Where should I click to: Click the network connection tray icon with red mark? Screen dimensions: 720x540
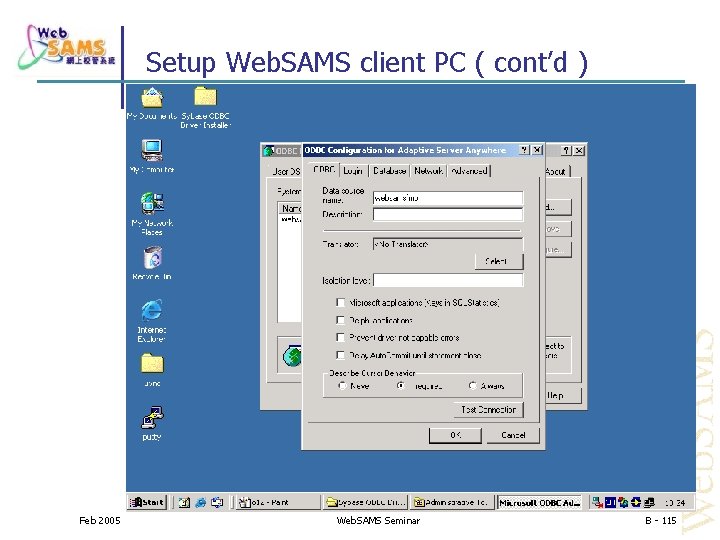597,502
